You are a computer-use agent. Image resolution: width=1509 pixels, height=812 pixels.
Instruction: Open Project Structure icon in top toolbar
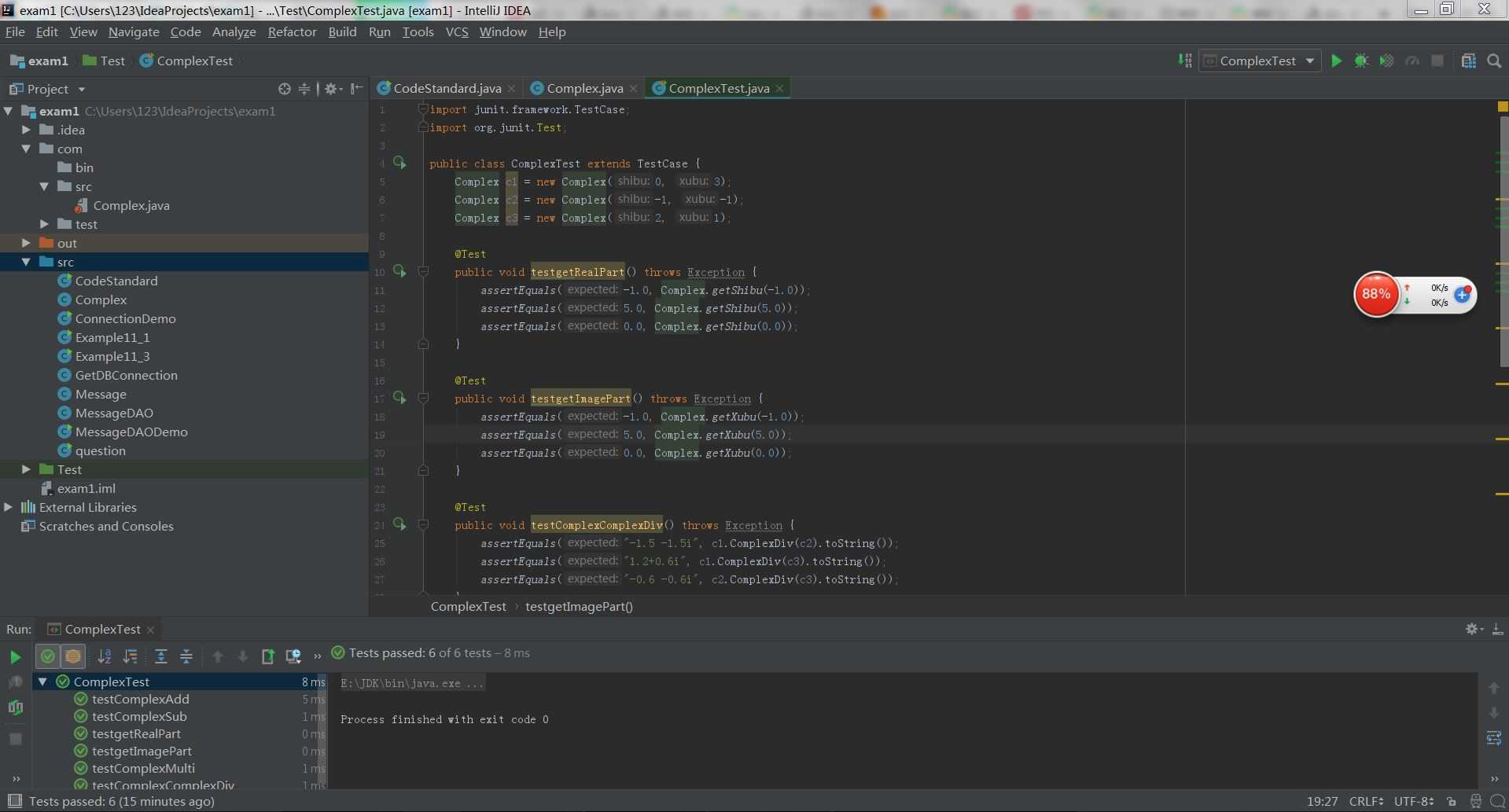point(1468,61)
